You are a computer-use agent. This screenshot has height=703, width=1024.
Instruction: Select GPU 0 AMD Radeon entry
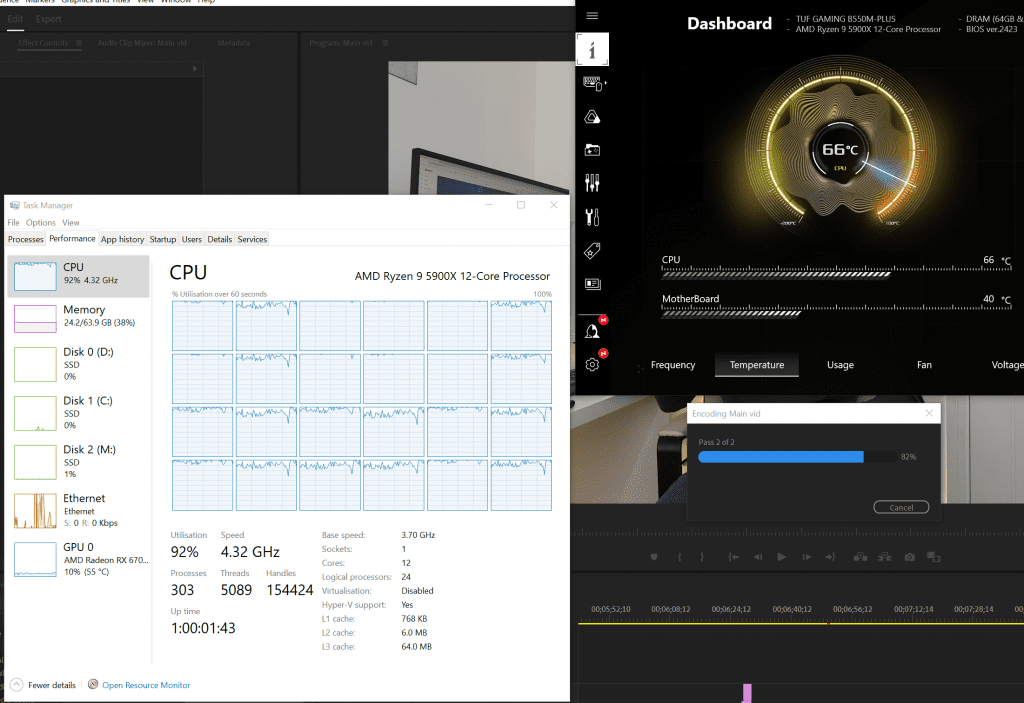pos(79,559)
